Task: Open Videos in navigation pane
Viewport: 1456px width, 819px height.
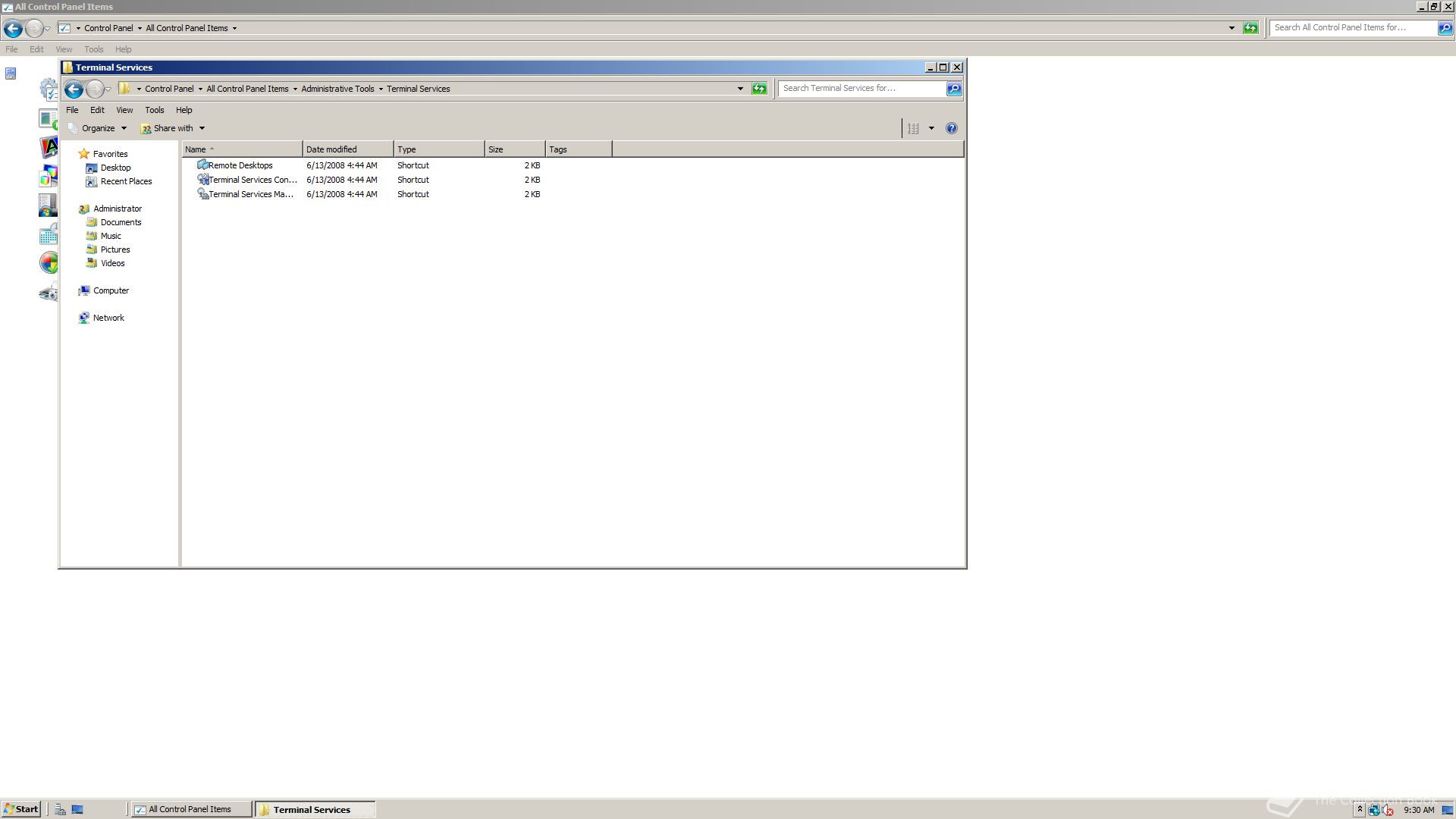Action: coord(112,263)
